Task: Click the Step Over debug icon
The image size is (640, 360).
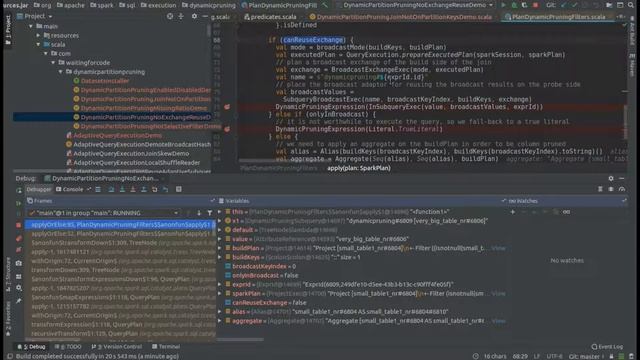Action: (x=111, y=189)
